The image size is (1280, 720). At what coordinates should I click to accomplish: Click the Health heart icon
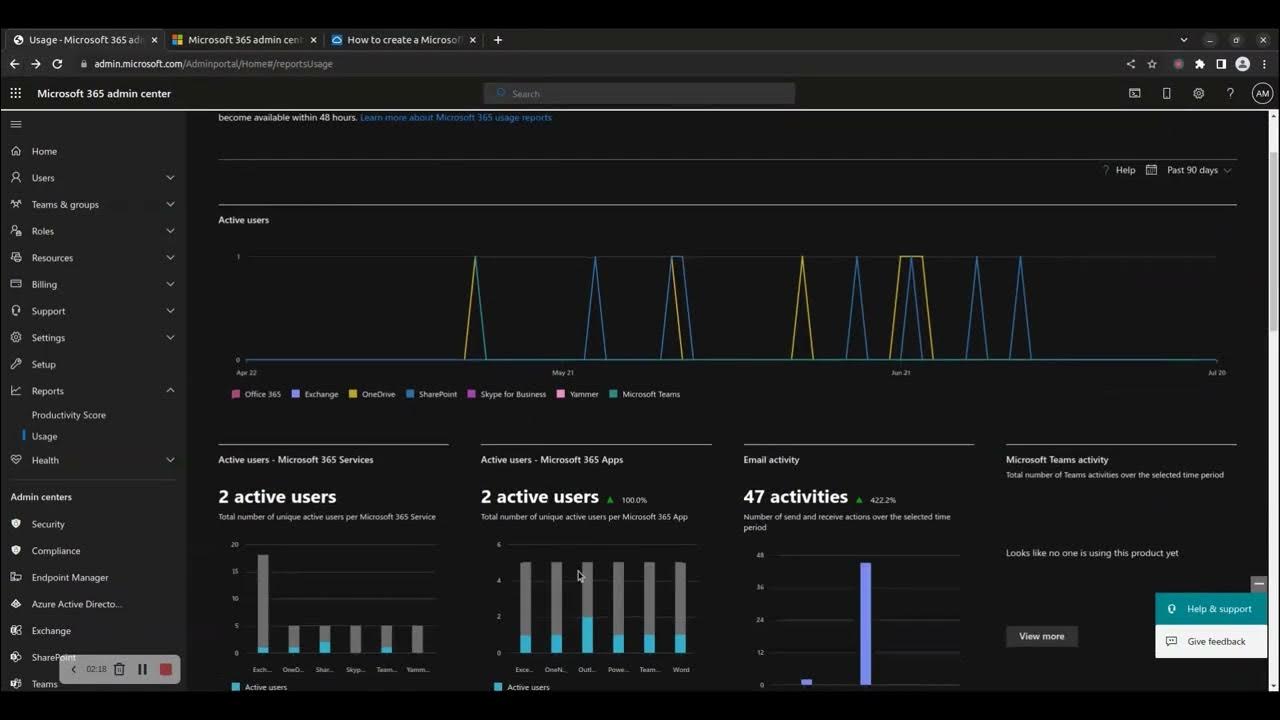pos(16,460)
